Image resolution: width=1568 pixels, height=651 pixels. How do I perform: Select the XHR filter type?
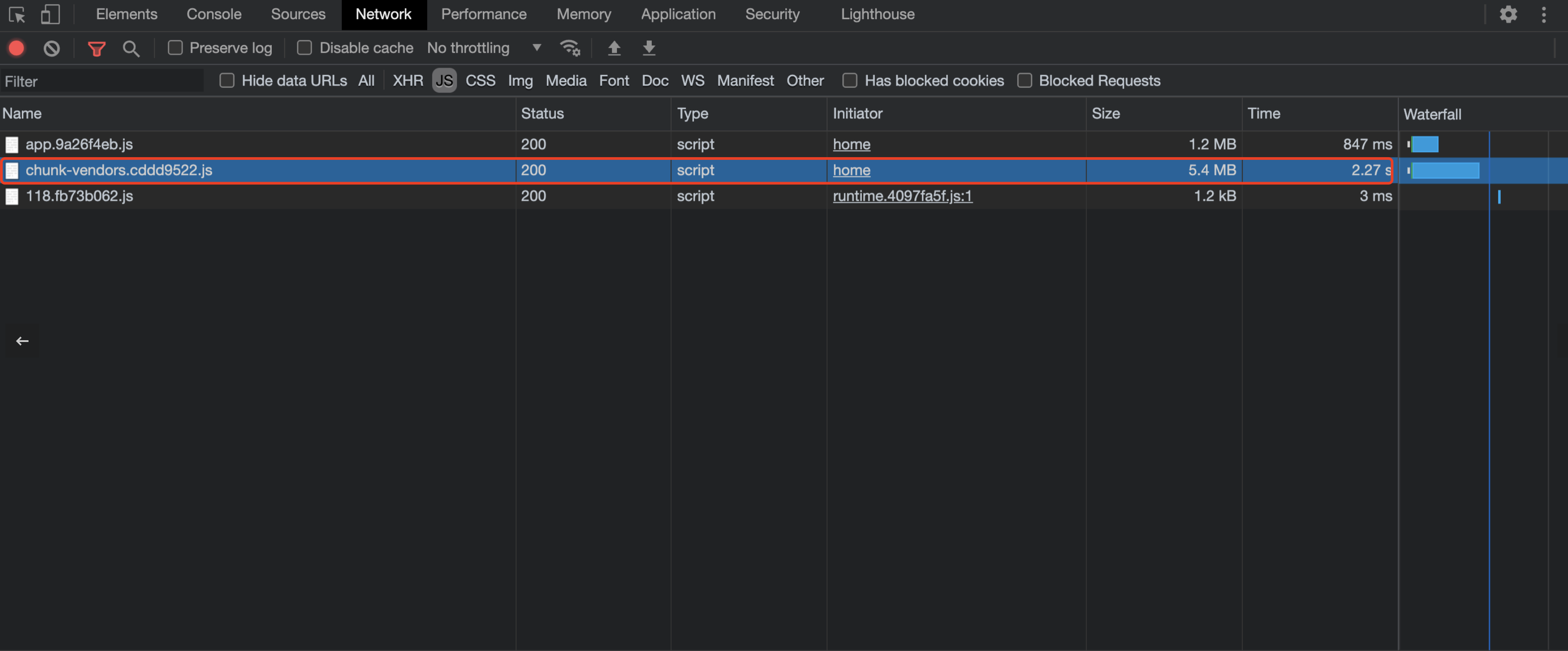tap(407, 80)
